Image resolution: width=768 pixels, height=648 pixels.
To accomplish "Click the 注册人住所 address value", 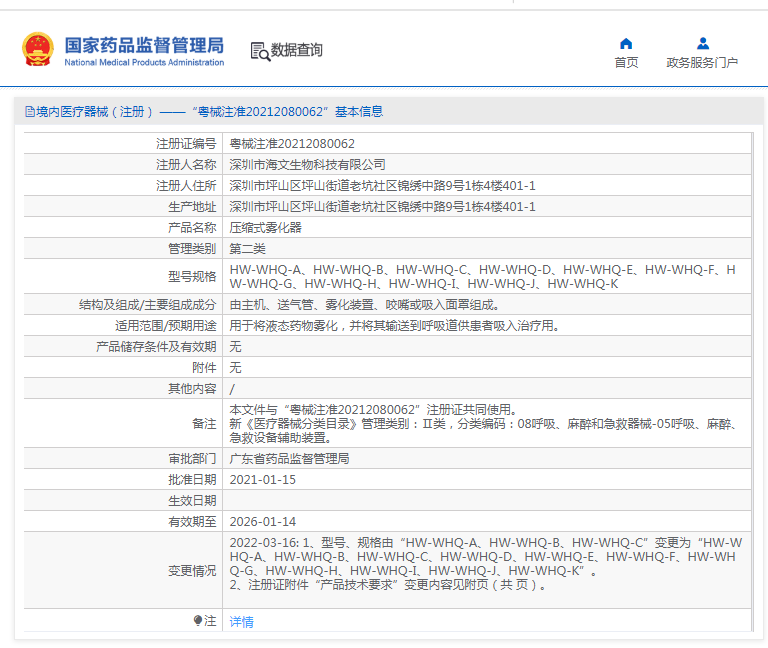I will [x=382, y=186].
